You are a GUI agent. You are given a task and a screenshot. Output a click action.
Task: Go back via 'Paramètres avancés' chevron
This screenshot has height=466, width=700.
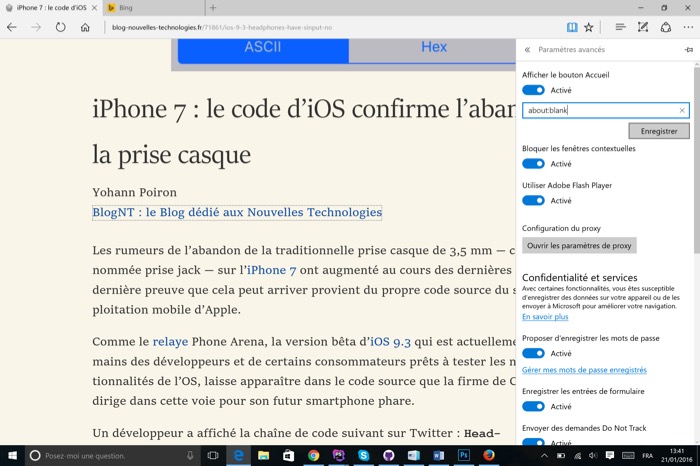click(527, 49)
